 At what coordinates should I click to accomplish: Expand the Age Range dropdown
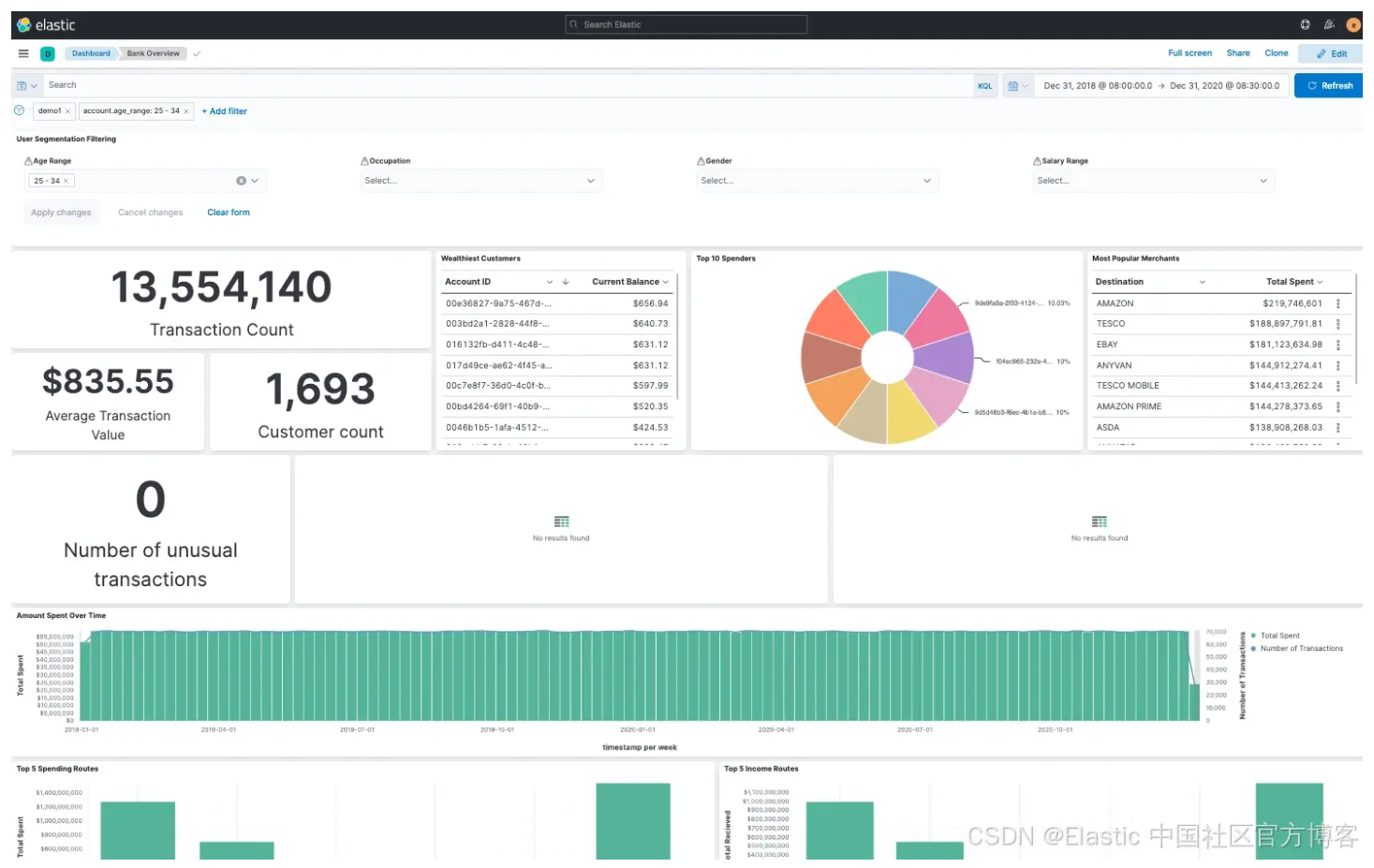point(255,181)
